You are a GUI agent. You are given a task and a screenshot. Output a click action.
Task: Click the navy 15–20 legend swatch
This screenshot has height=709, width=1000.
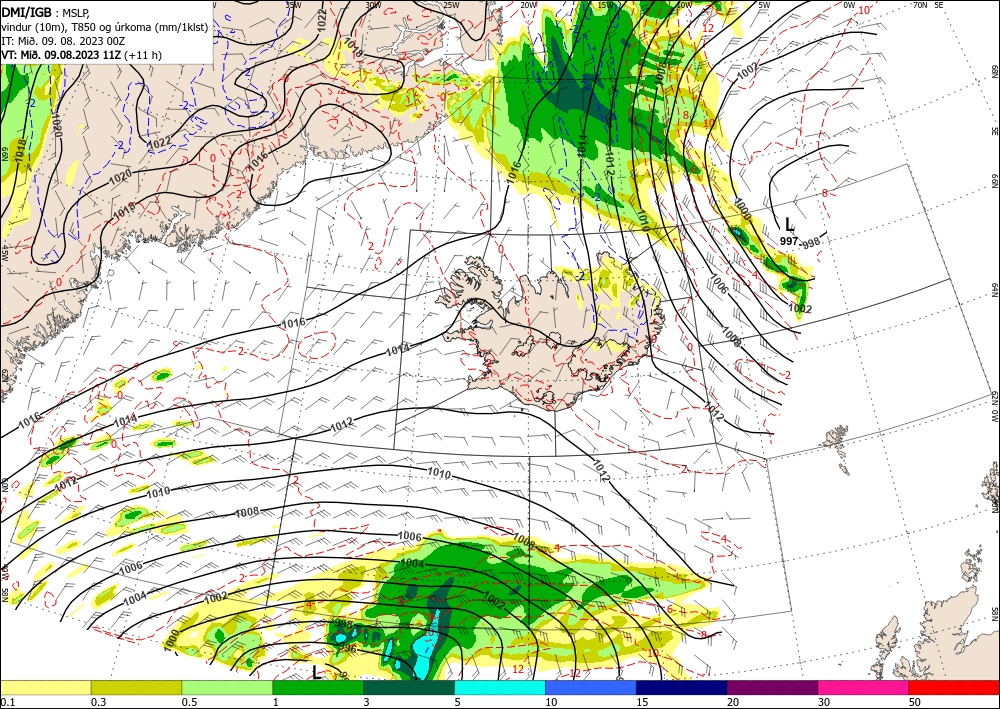(x=682, y=687)
